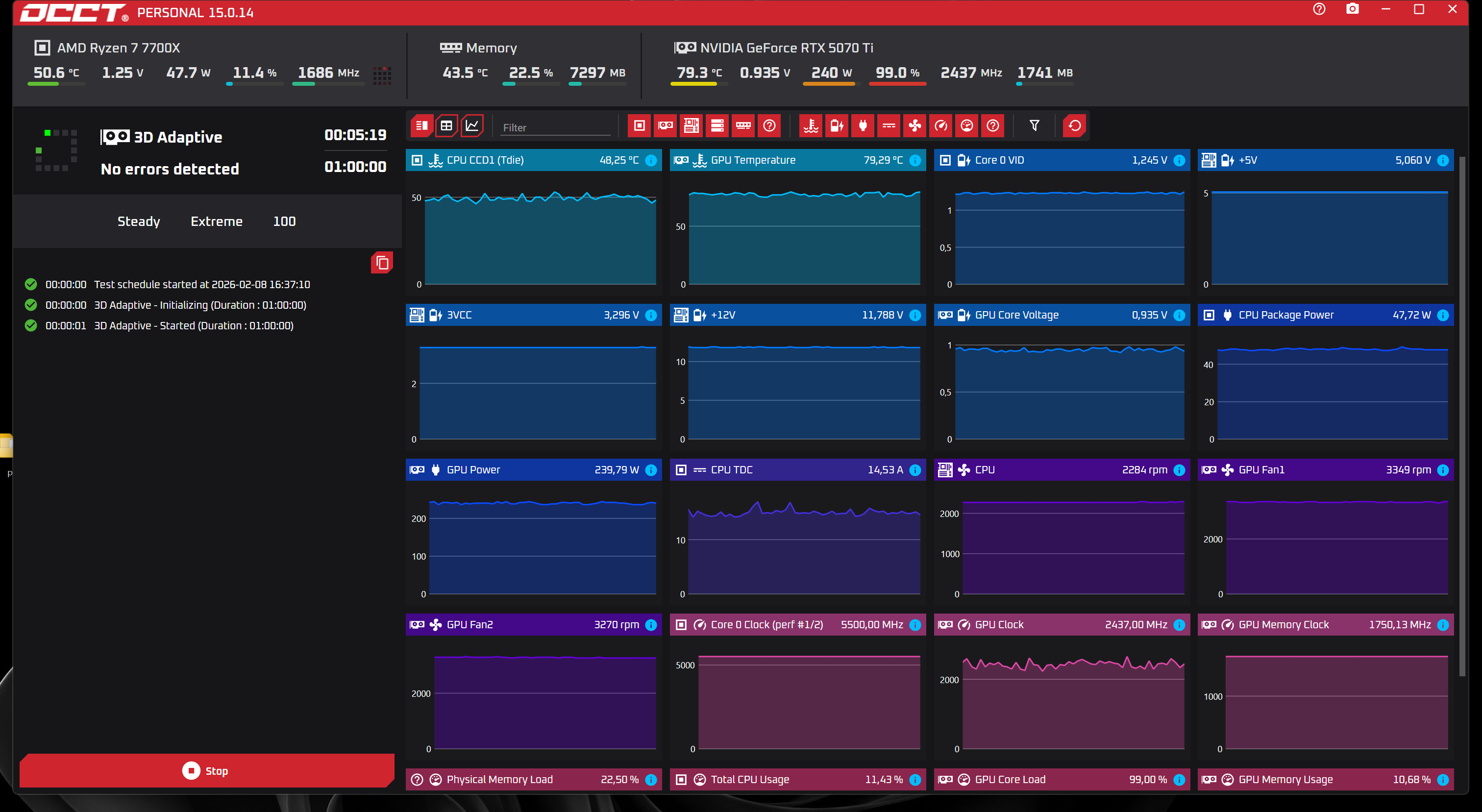This screenshot has height=812, width=1482.
Task: Click the GPU Clock graph
Action: (1062, 698)
